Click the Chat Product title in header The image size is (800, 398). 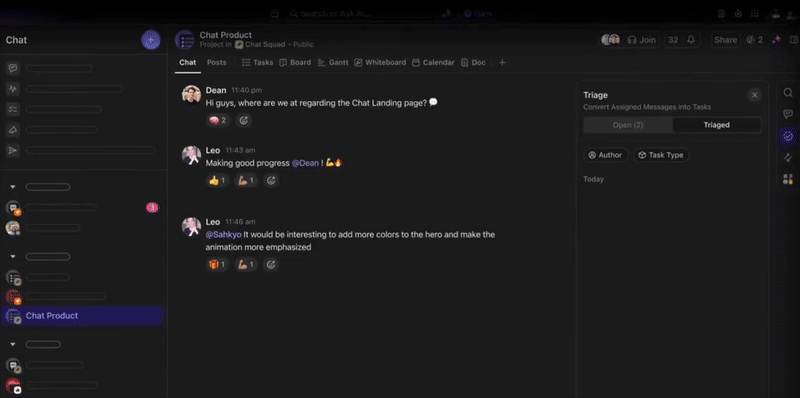click(226, 35)
